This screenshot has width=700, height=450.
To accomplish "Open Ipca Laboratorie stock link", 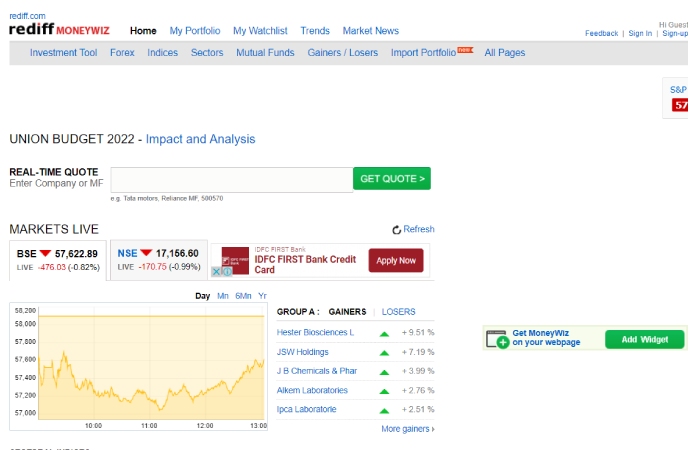I will [x=306, y=409].
